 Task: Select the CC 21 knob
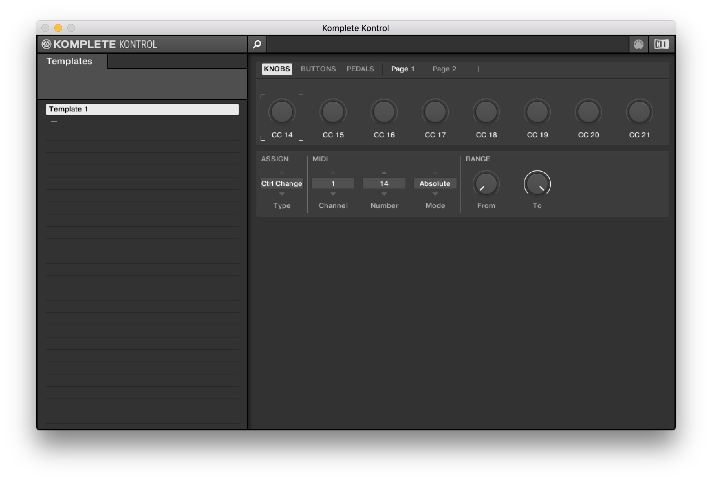click(639, 111)
